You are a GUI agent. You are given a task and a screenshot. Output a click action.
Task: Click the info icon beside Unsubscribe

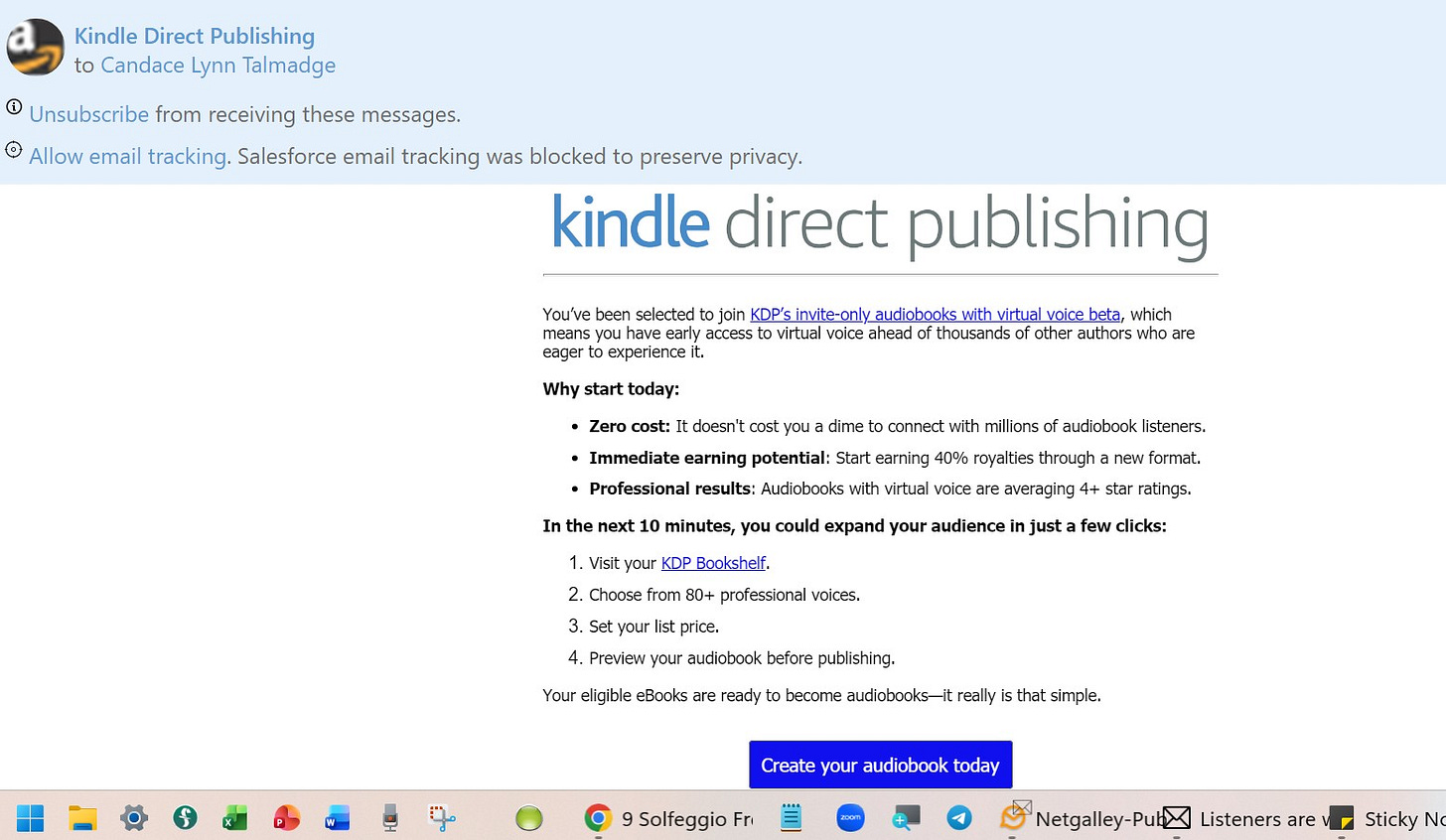[14, 106]
